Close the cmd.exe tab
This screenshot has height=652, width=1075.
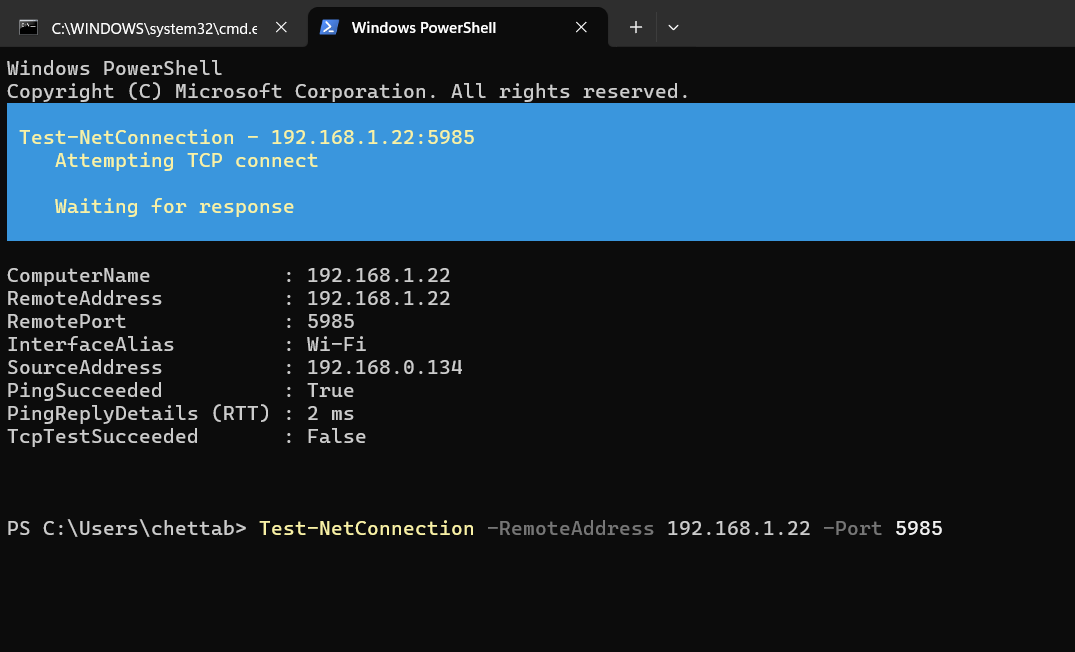click(281, 27)
